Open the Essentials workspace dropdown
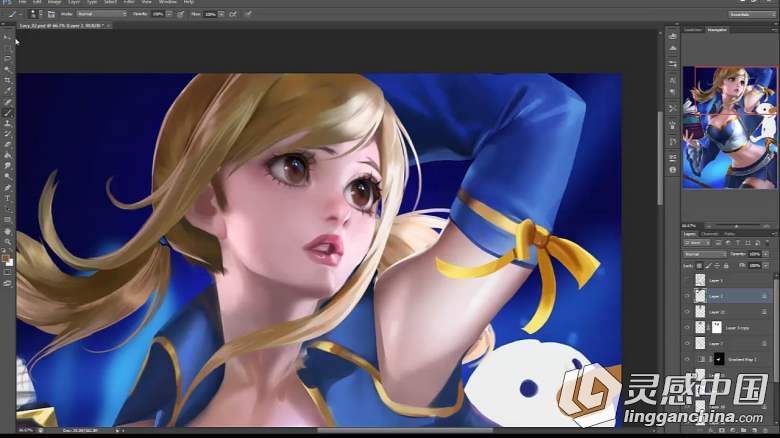Image resolution: width=780 pixels, height=438 pixels. pos(752,14)
